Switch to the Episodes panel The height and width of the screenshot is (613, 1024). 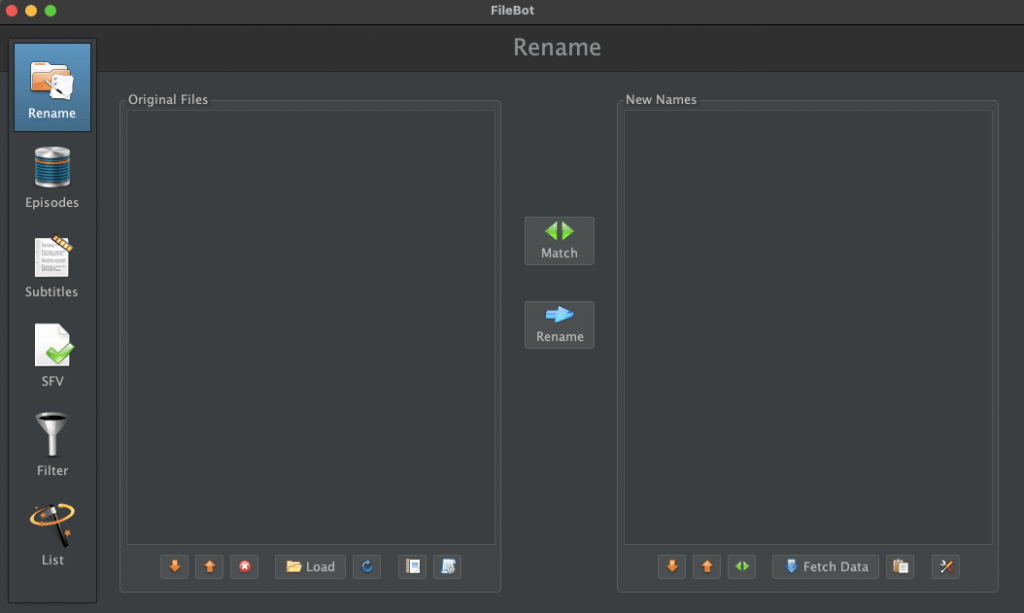coord(52,178)
